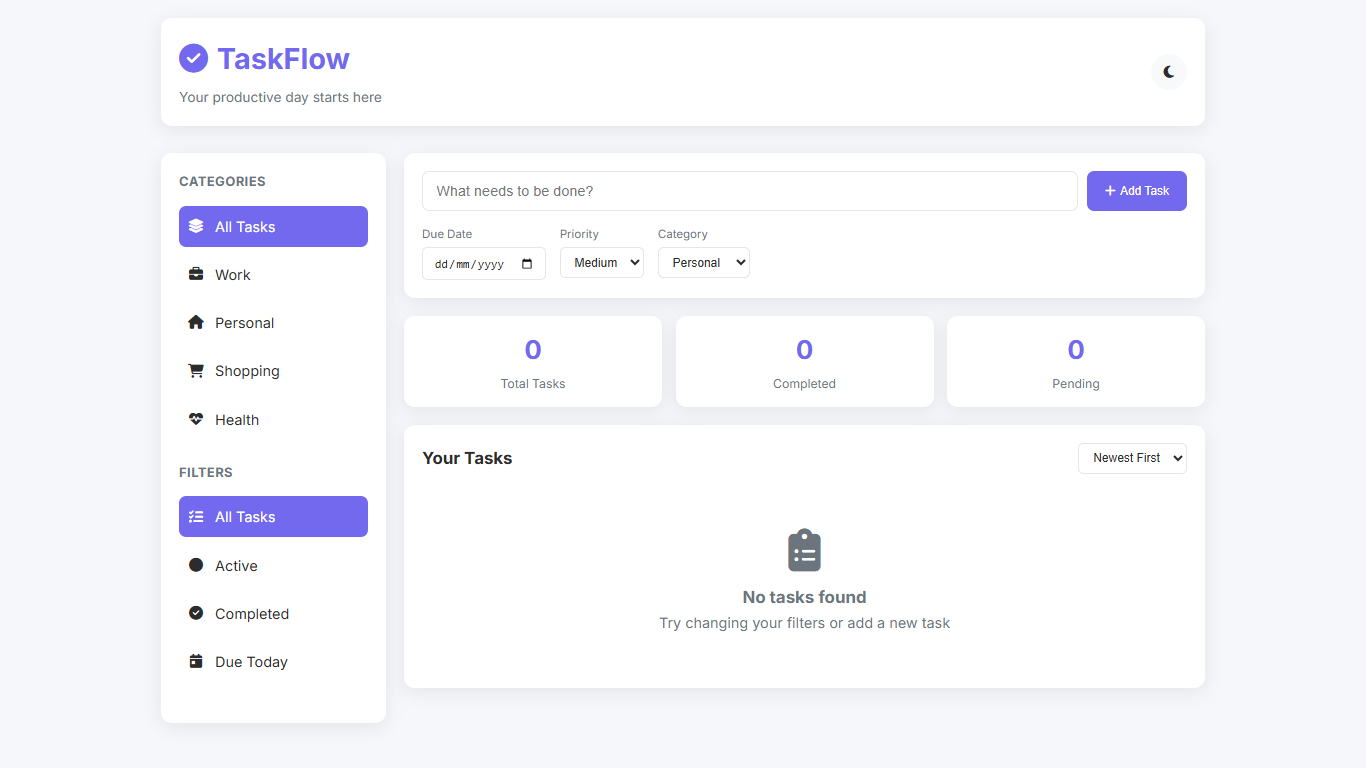Filter tasks by Active
The image size is (1366, 768).
tap(273, 566)
